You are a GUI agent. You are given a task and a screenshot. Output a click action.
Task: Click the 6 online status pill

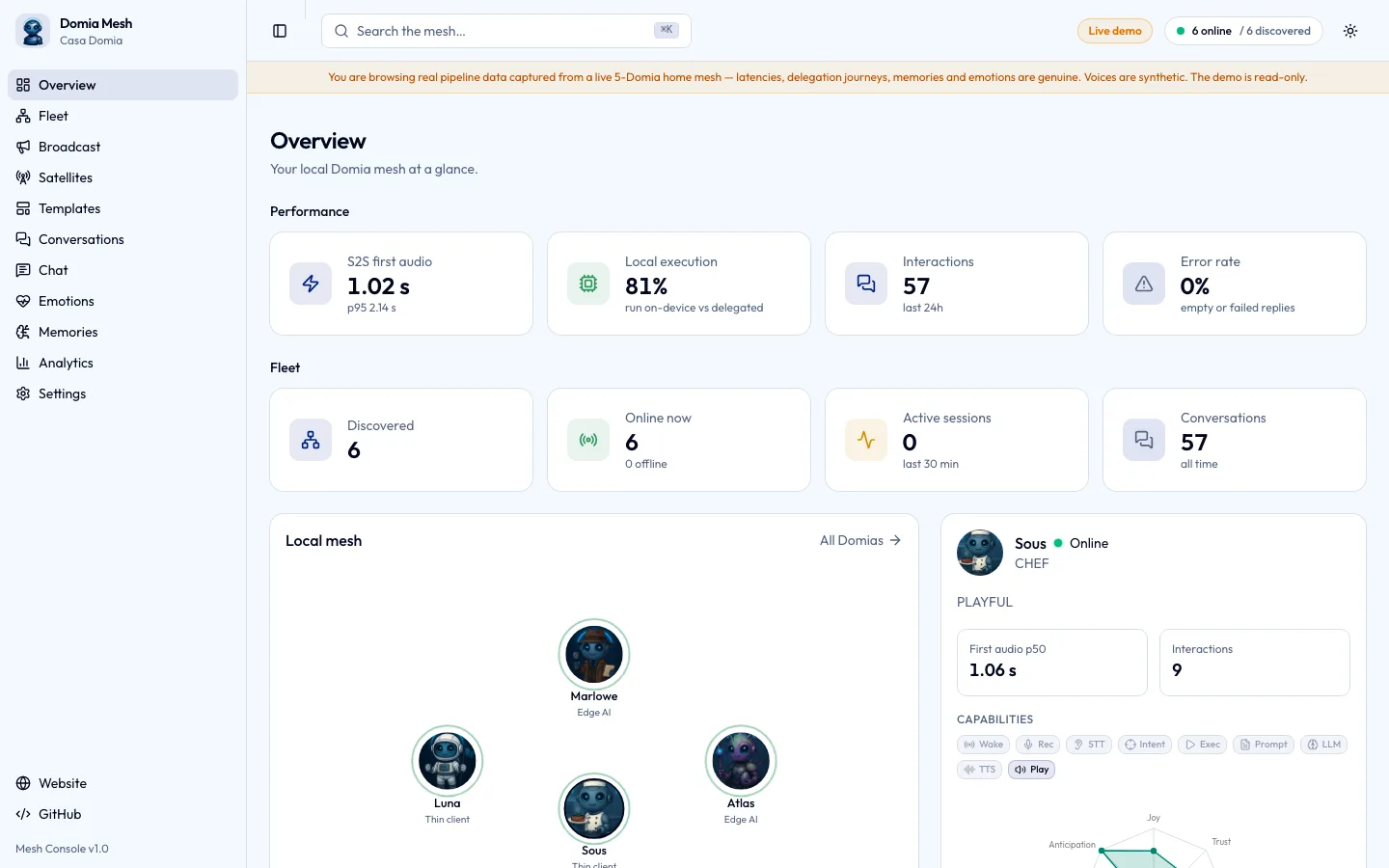pos(1243,31)
